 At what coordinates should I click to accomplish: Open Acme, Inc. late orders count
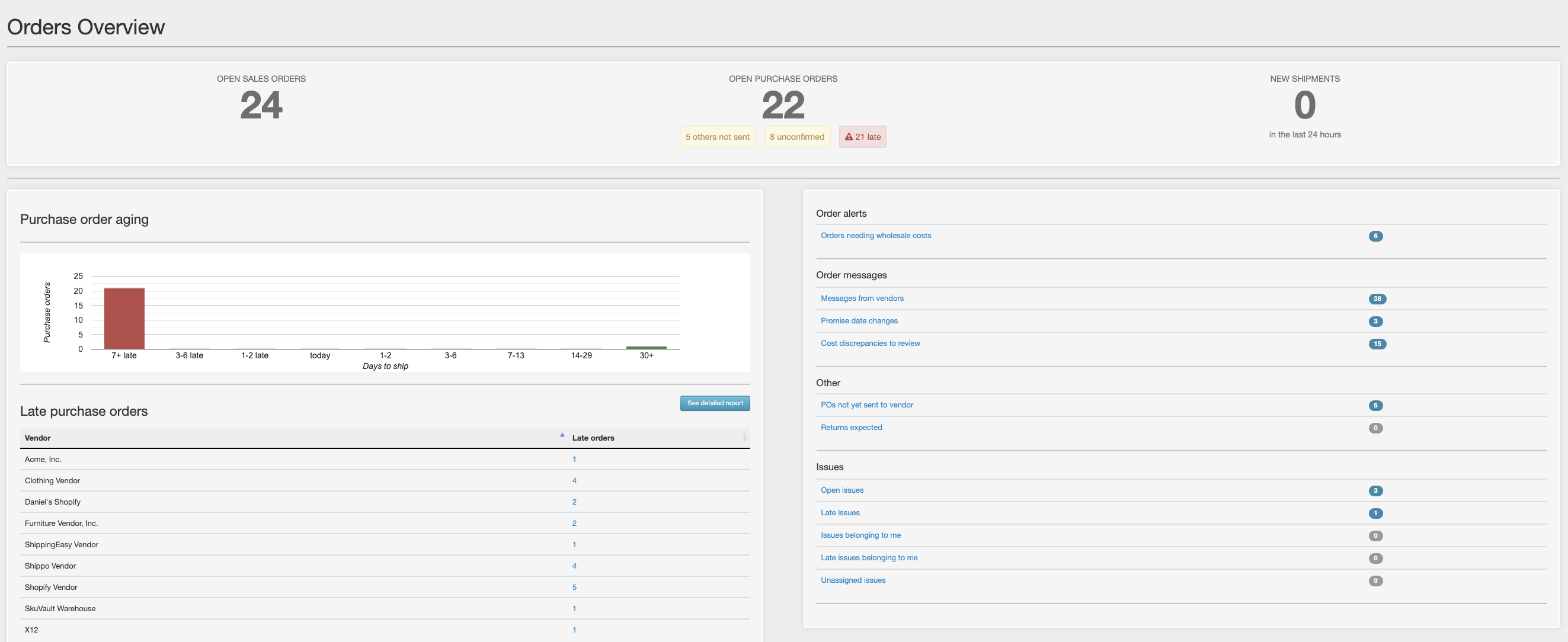(x=574, y=460)
